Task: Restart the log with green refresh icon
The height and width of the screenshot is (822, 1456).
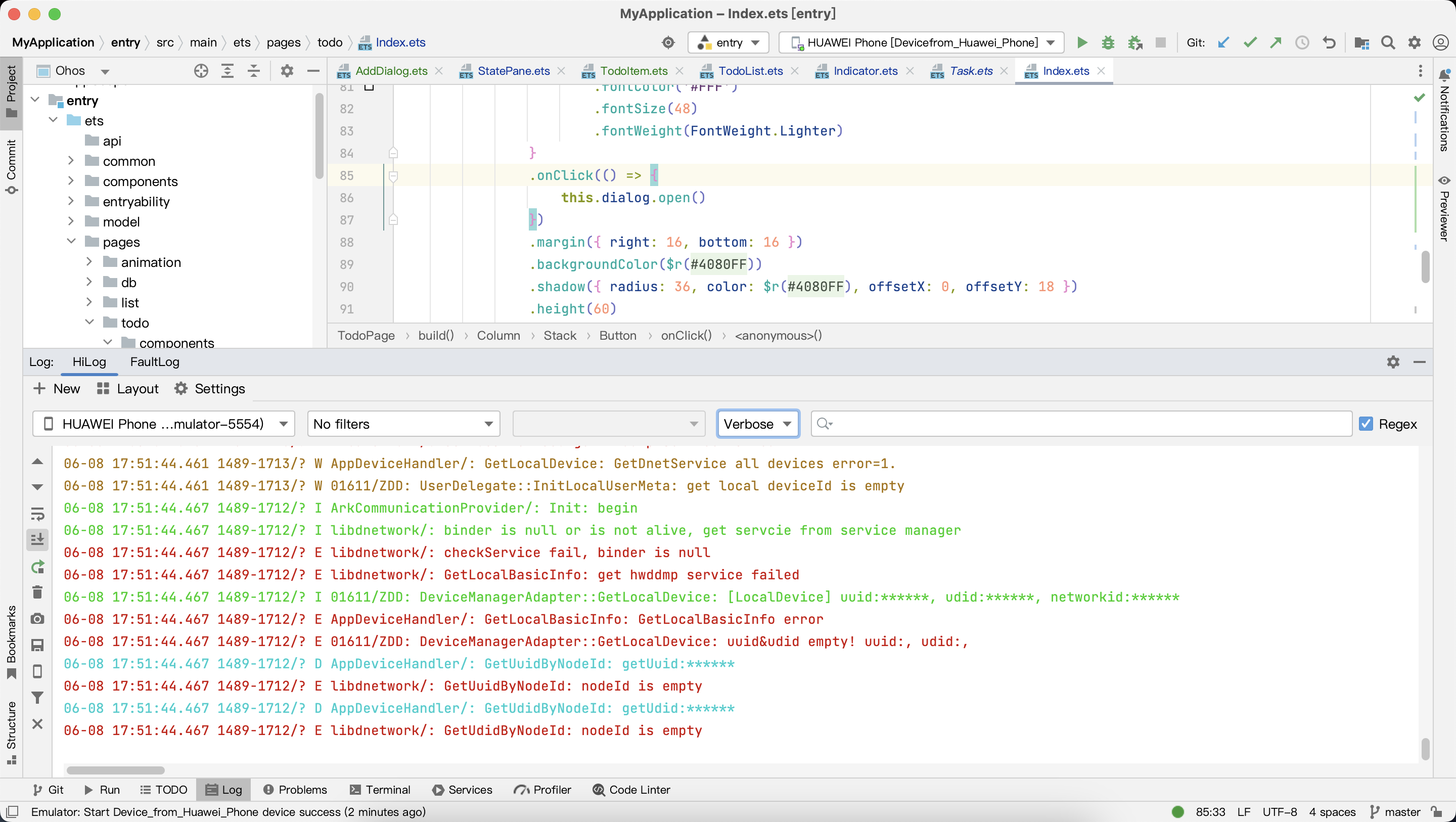Action: (x=37, y=567)
